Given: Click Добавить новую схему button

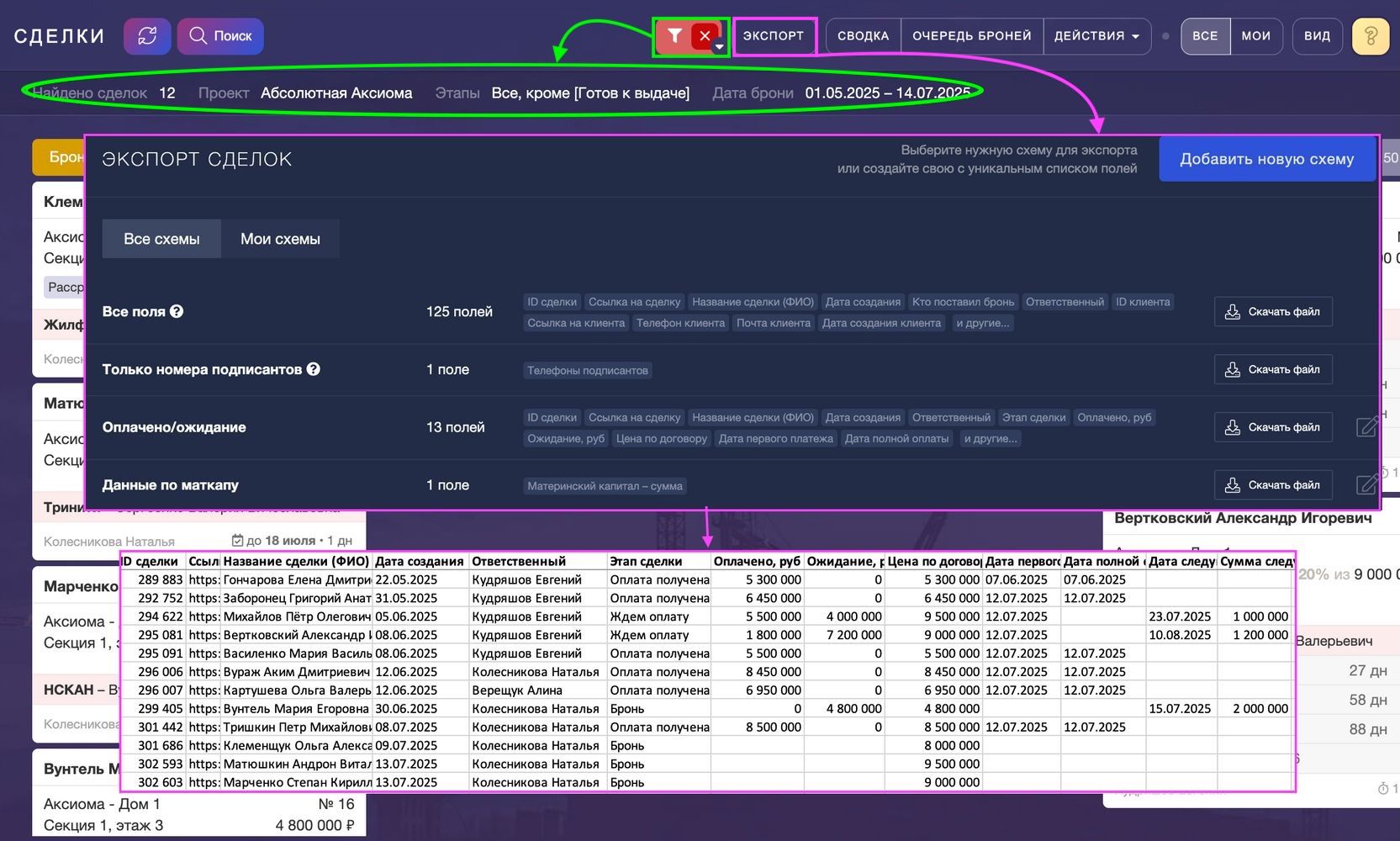Looking at the screenshot, I should coord(1266,159).
